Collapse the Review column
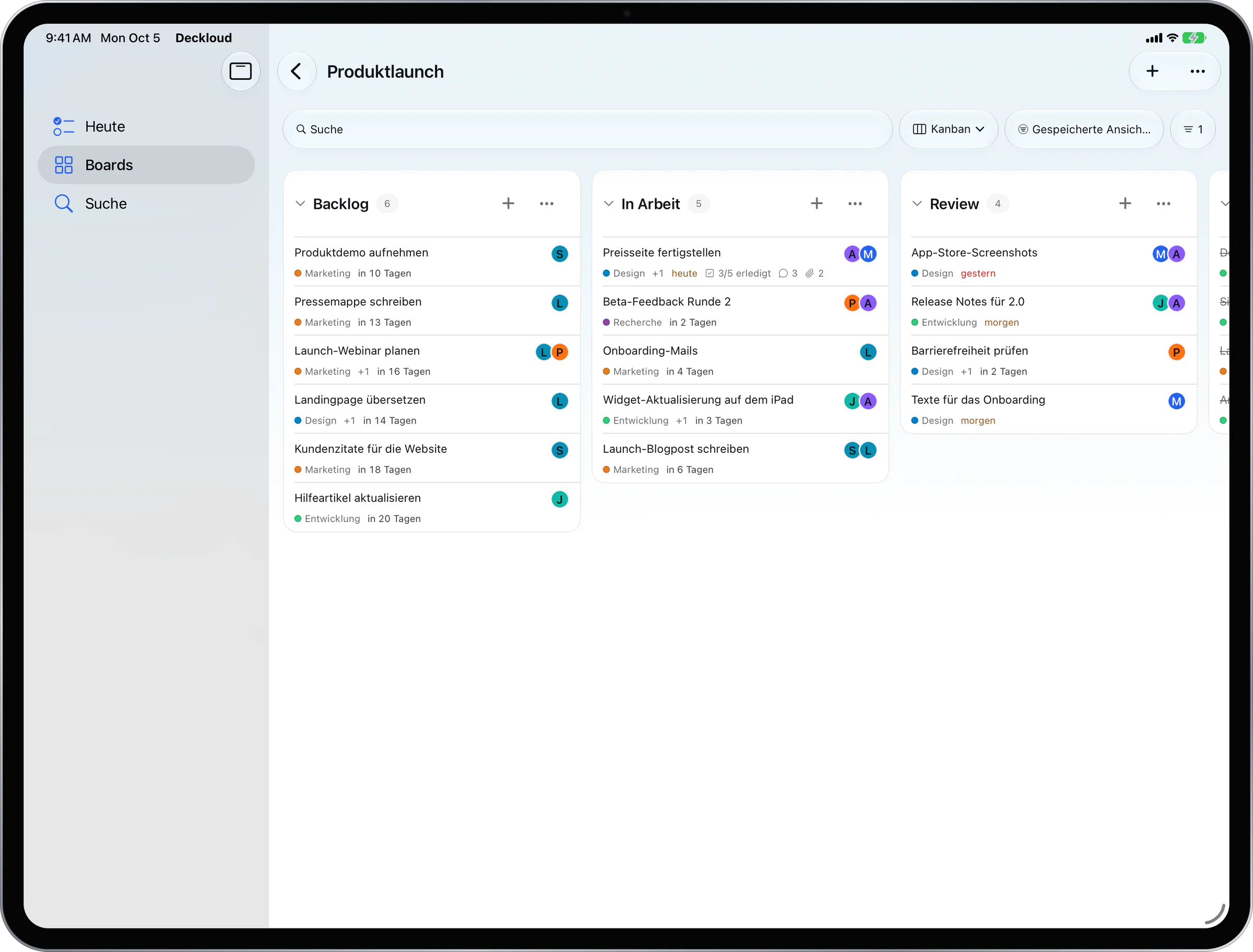The width and height of the screenshot is (1253, 952). [x=917, y=204]
